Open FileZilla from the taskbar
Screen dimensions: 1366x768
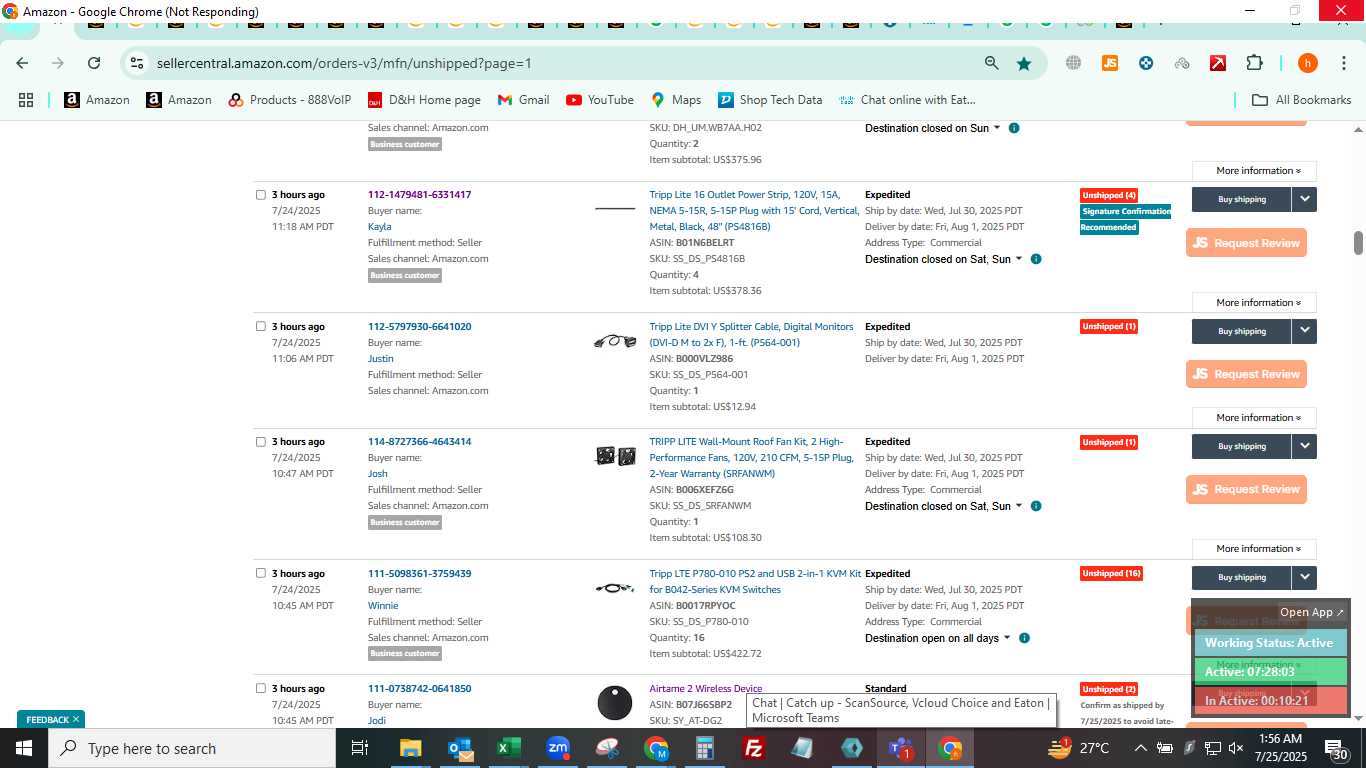(x=754, y=748)
